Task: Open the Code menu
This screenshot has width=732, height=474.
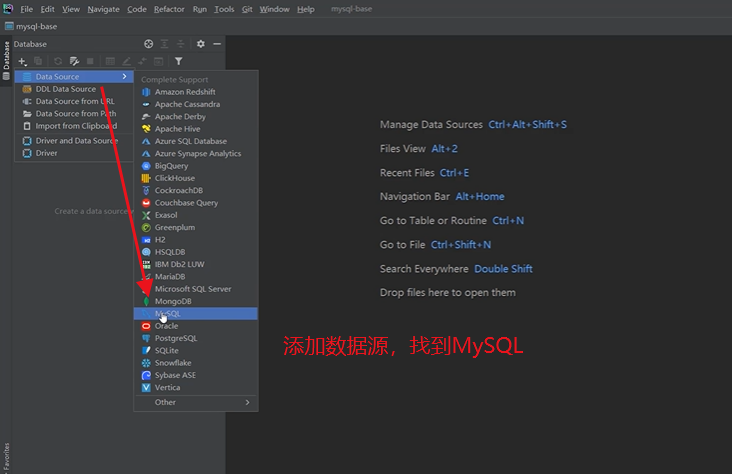Action: (137, 9)
